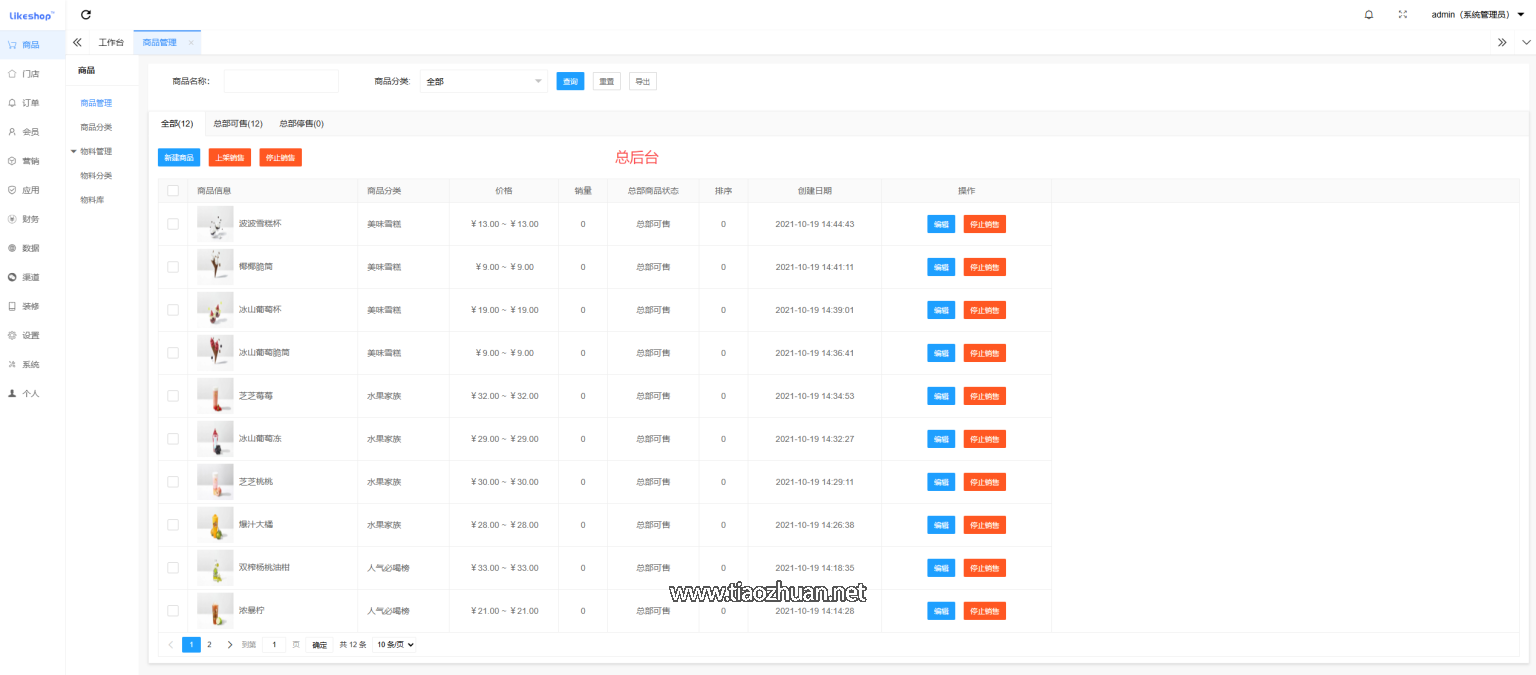Click the 新建商品 button
This screenshot has height=675, width=1536.
click(179, 157)
